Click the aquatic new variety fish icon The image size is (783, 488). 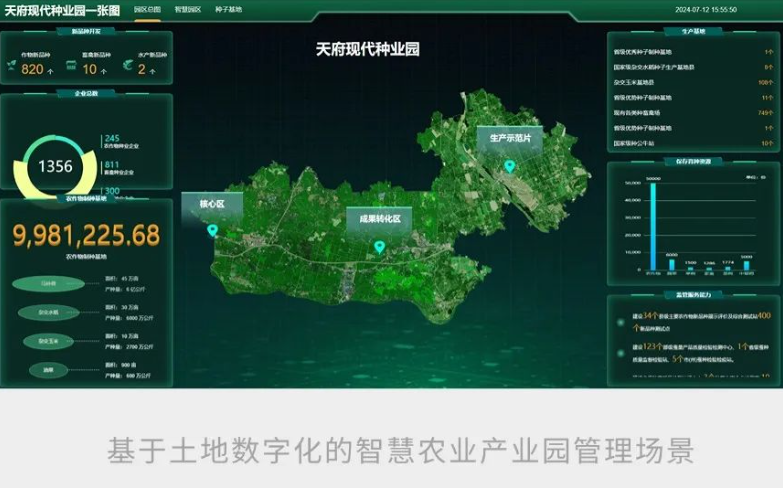128,68
